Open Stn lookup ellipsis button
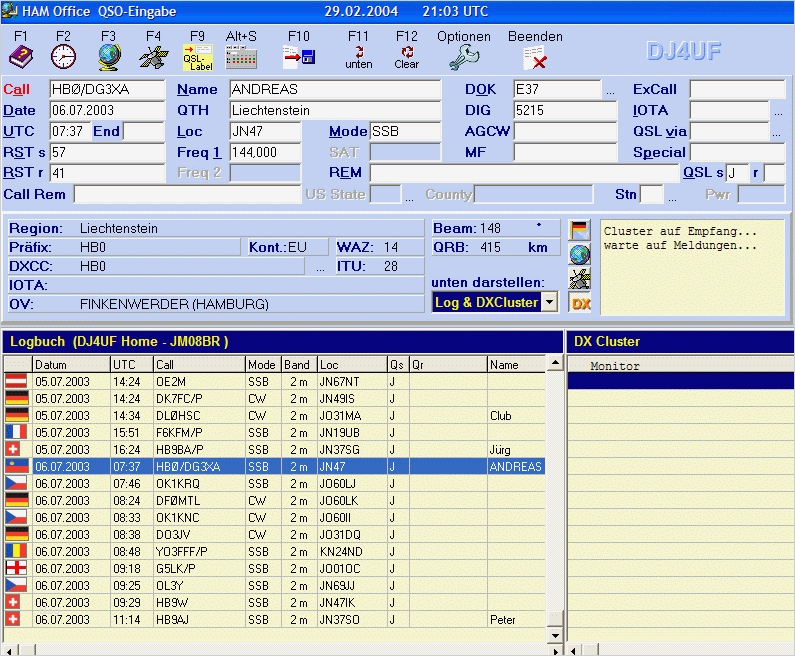 [672, 198]
